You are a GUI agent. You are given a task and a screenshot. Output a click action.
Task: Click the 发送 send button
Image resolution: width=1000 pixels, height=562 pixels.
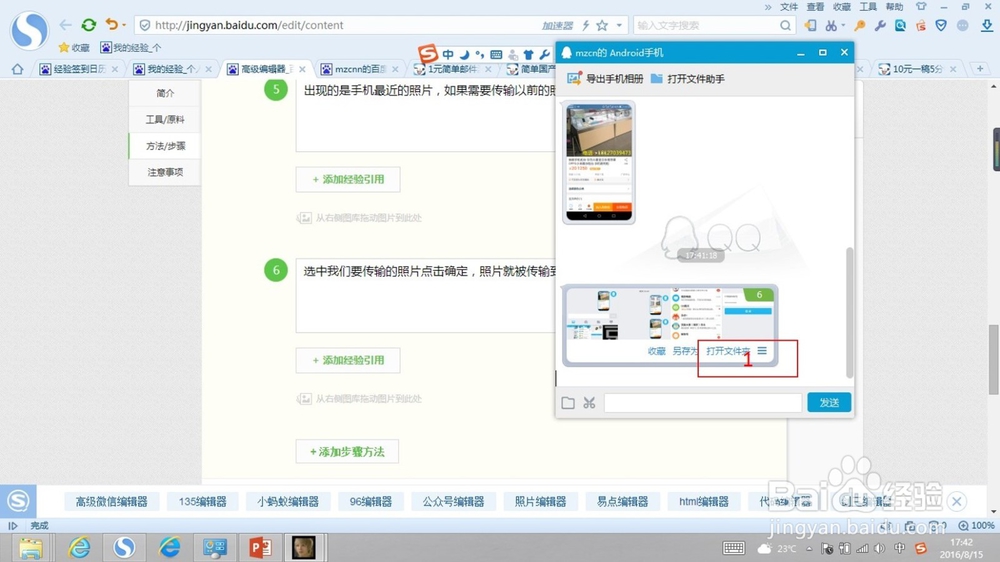[x=829, y=403]
